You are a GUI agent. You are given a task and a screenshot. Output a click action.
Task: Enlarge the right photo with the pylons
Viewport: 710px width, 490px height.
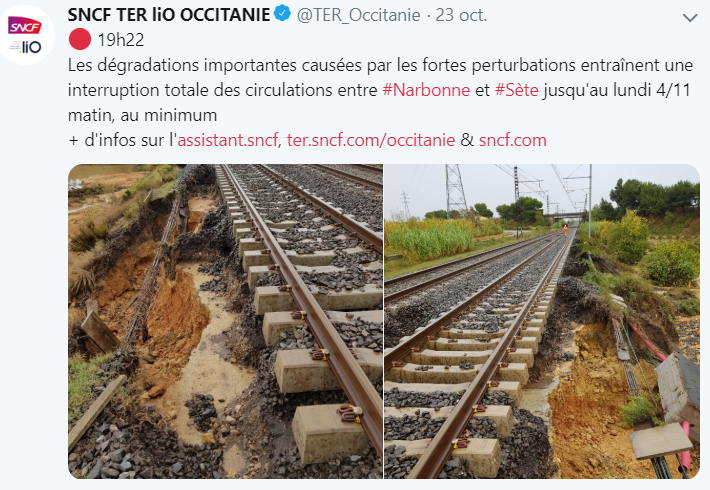542,321
